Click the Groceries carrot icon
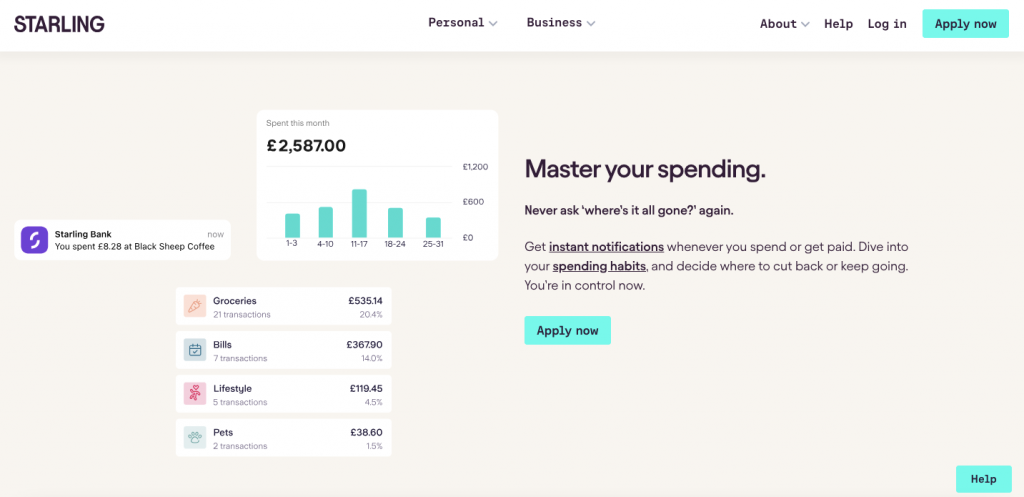Image resolution: width=1024 pixels, height=497 pixels. [194, 306]
